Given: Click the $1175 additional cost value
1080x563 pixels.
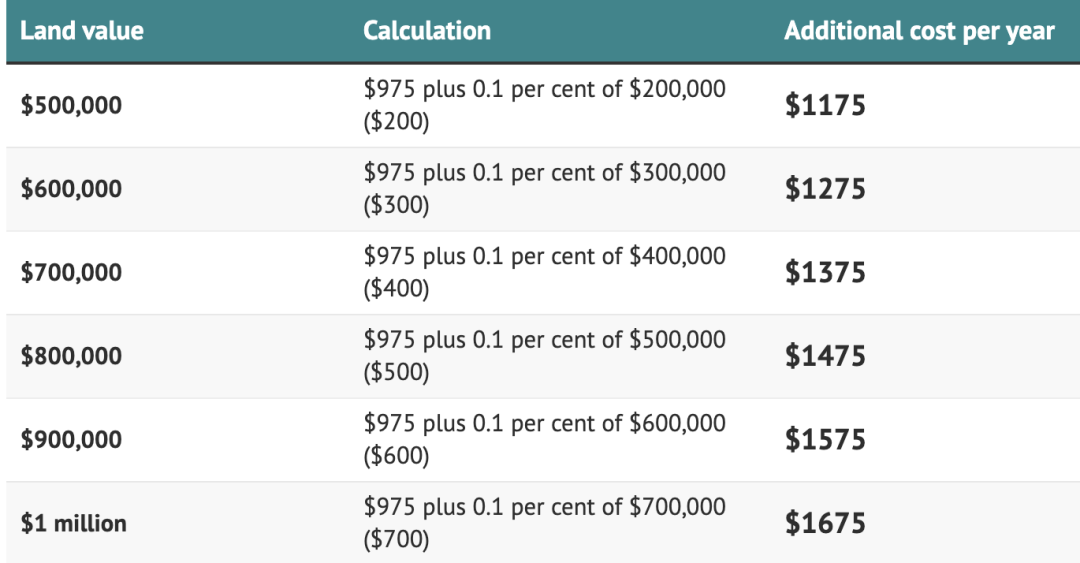Looking at the screenshot, I should [x=825, y=105].
